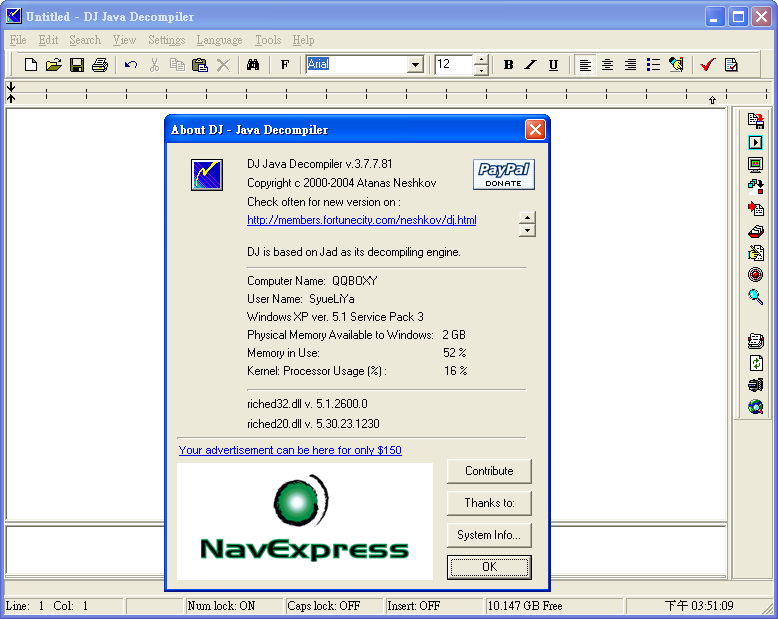Click into the font size field showing 12

point(454,64)
